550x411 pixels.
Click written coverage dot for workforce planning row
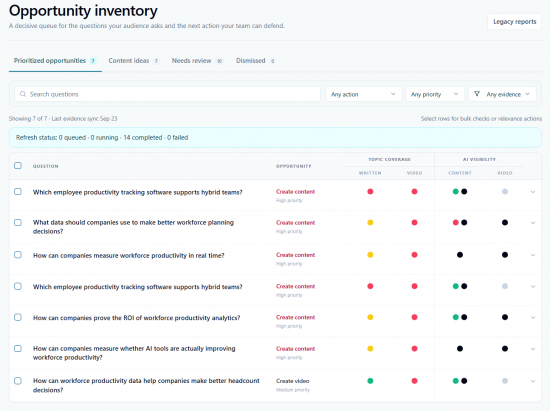(x=370, y=222)
